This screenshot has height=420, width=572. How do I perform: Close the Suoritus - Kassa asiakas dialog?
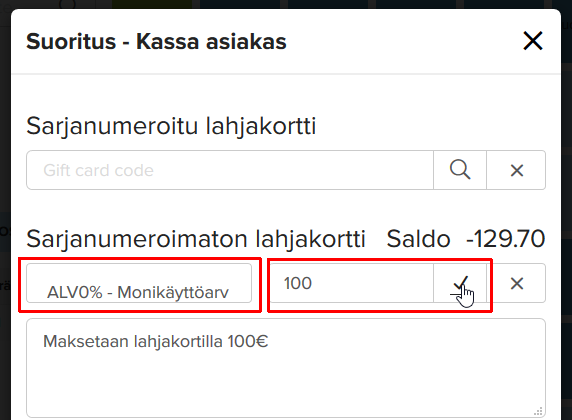(x=533, y=41)
